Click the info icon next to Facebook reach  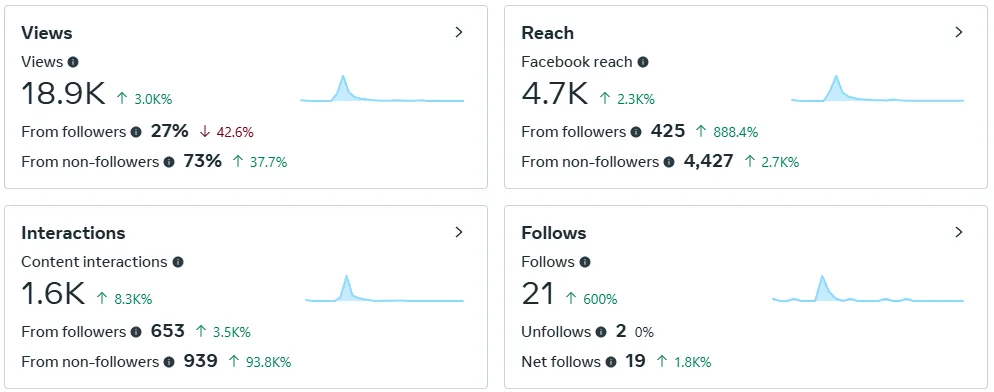tap(643, 62)
